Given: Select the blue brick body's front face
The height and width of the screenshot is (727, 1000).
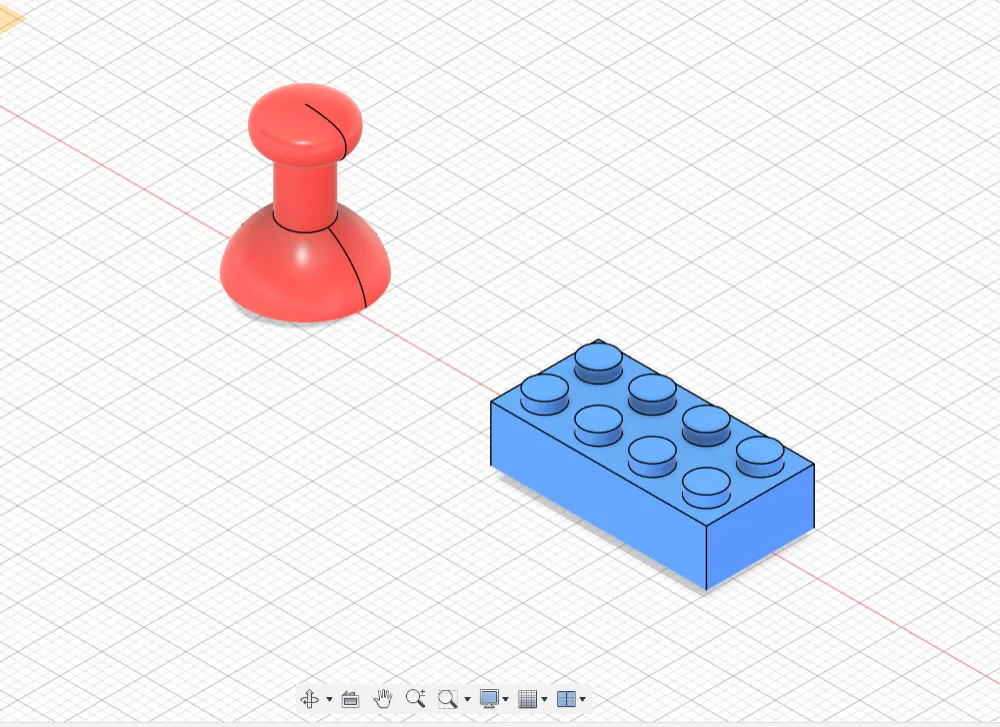Looking at the screenshot, I should (x=596, y=494).
